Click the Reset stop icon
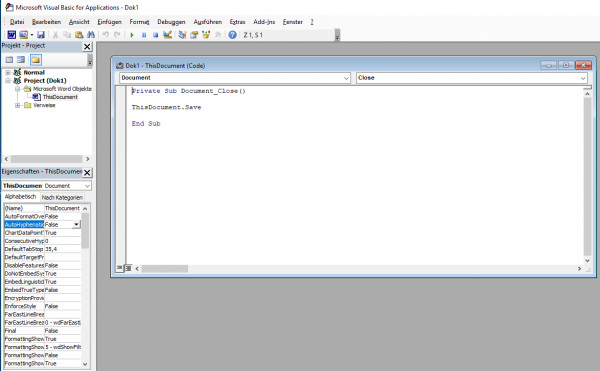The height and width of the screenshot is (371, 600). (x=155, y=35)
